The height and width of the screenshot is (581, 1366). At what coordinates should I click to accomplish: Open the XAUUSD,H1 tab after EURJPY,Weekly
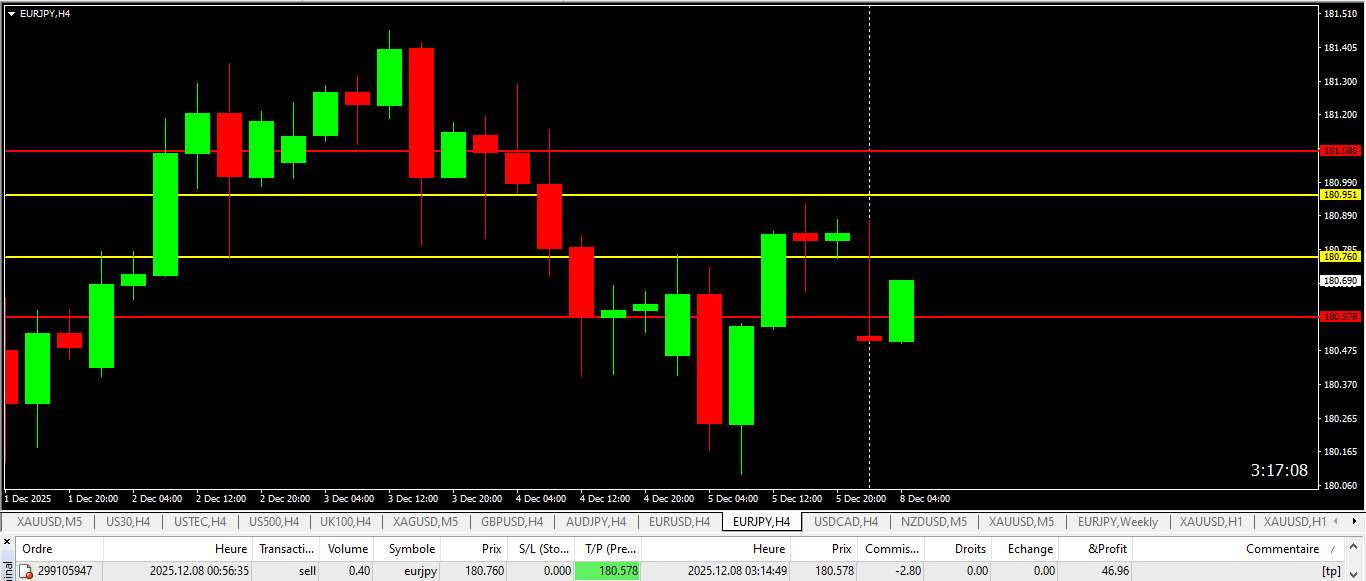[x=1211, y=522]
